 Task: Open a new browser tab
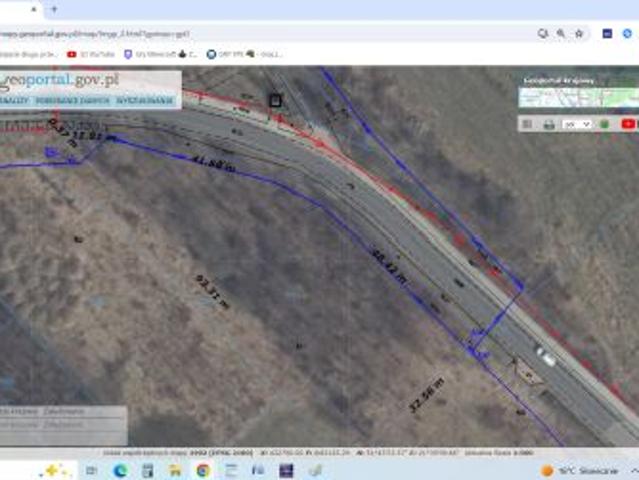click(x=54, y=9)
